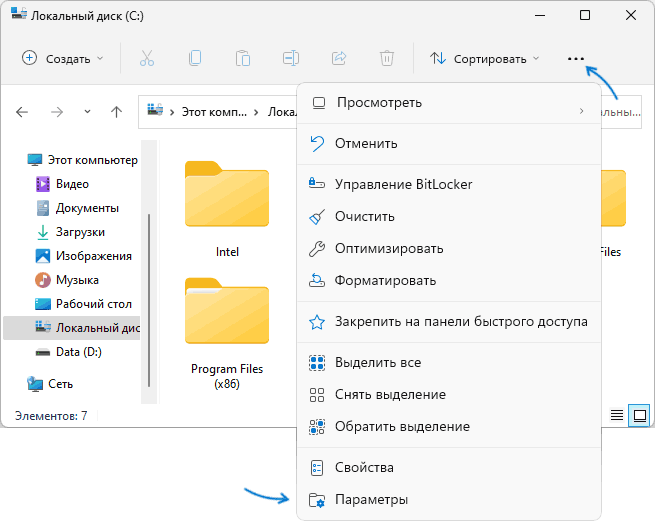Open Изображения in the sidebar
Screen dimensions: 655x521
(x=84, y=256)
